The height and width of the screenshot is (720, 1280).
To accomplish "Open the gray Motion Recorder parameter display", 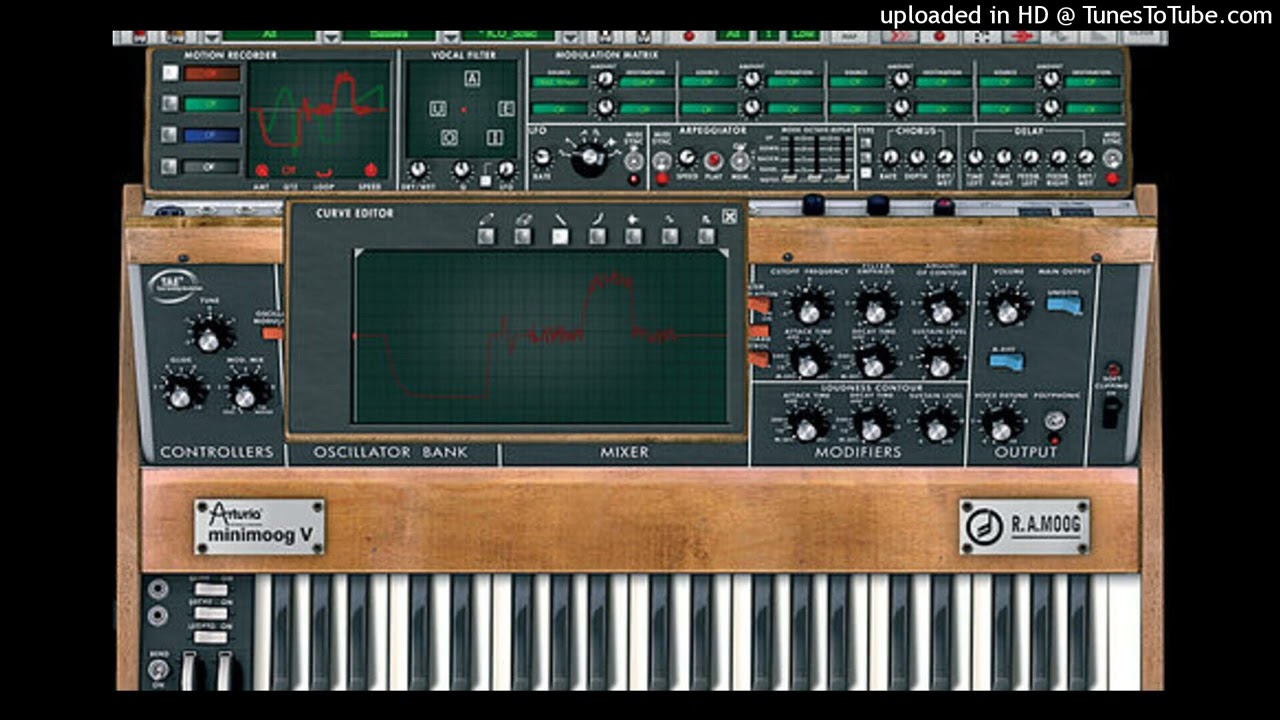I will coord(212,166).
